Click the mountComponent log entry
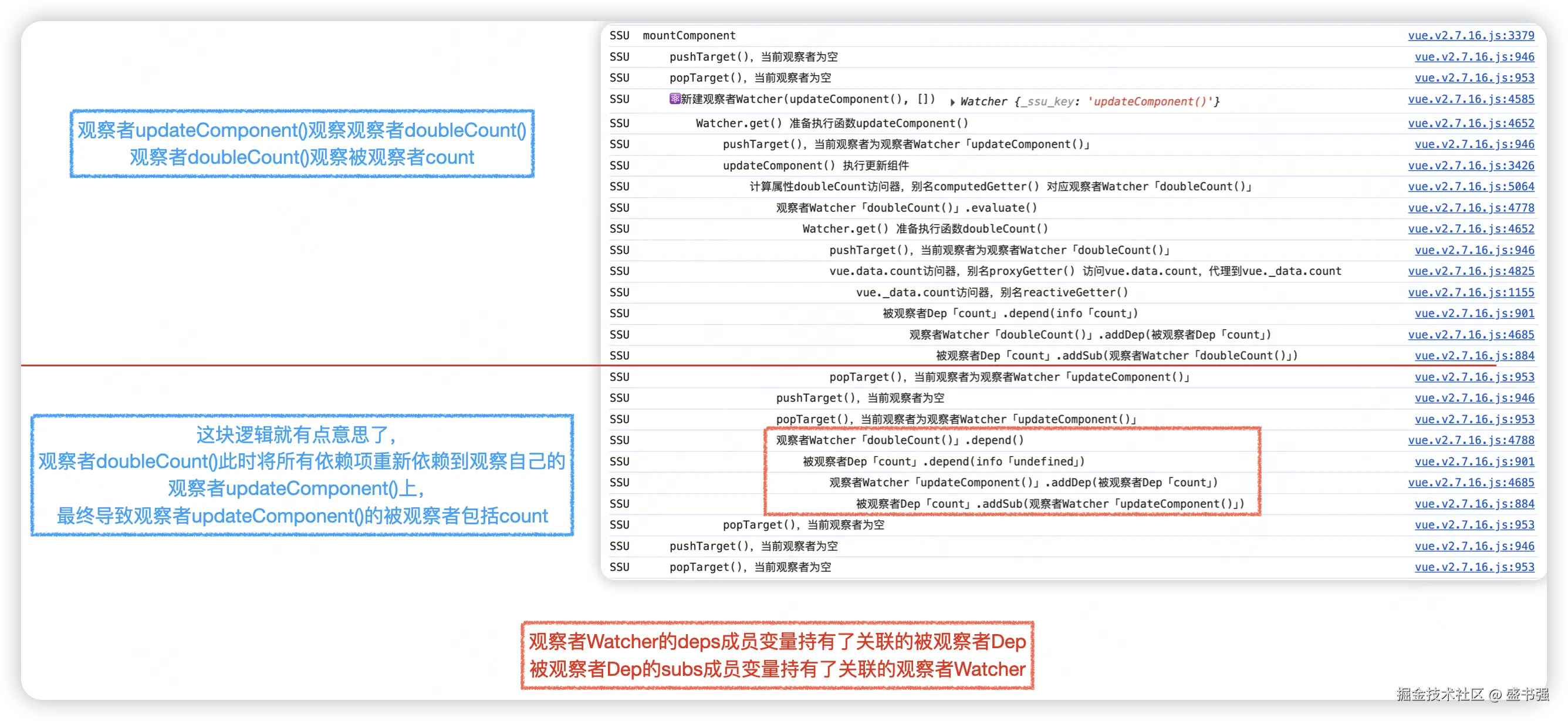This screenshot has width=1568, height=721. [689, 35]
